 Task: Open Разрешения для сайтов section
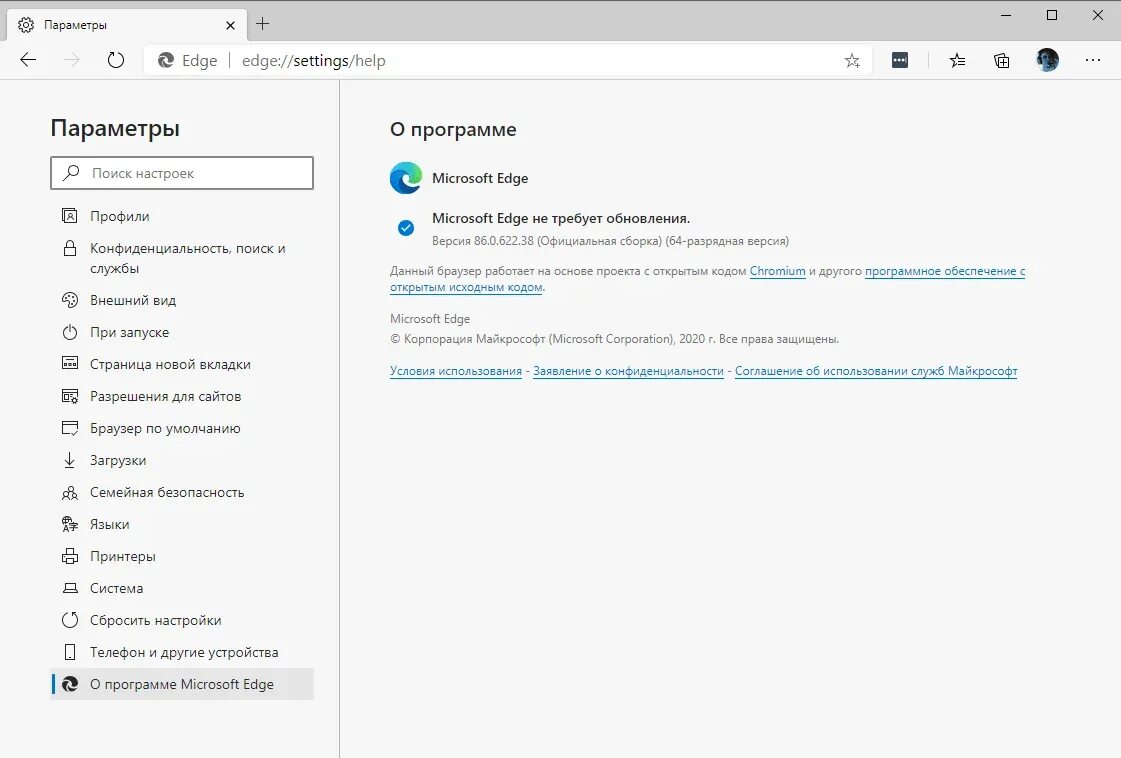182,396
